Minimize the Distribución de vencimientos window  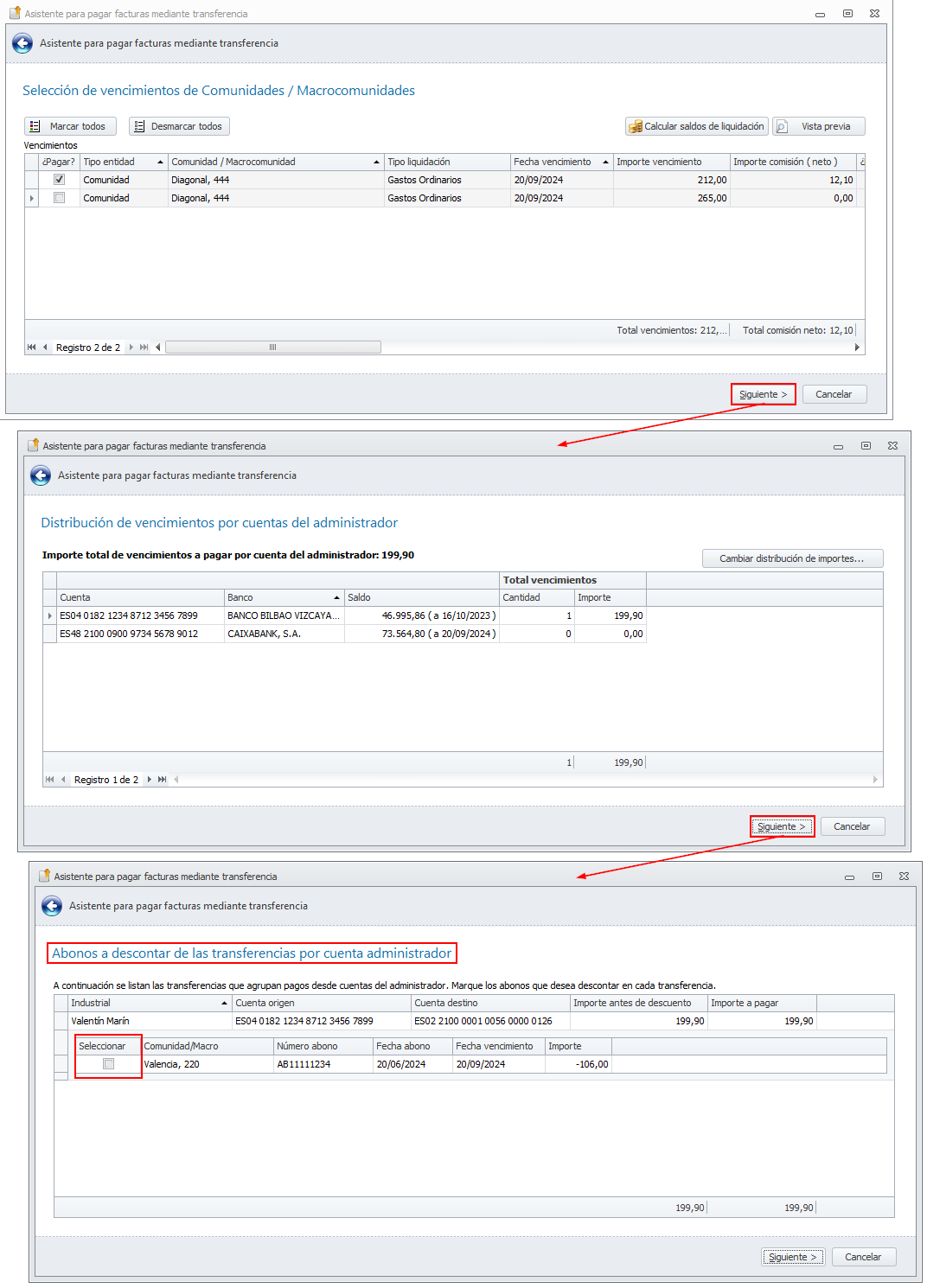(x=838, y=446)
